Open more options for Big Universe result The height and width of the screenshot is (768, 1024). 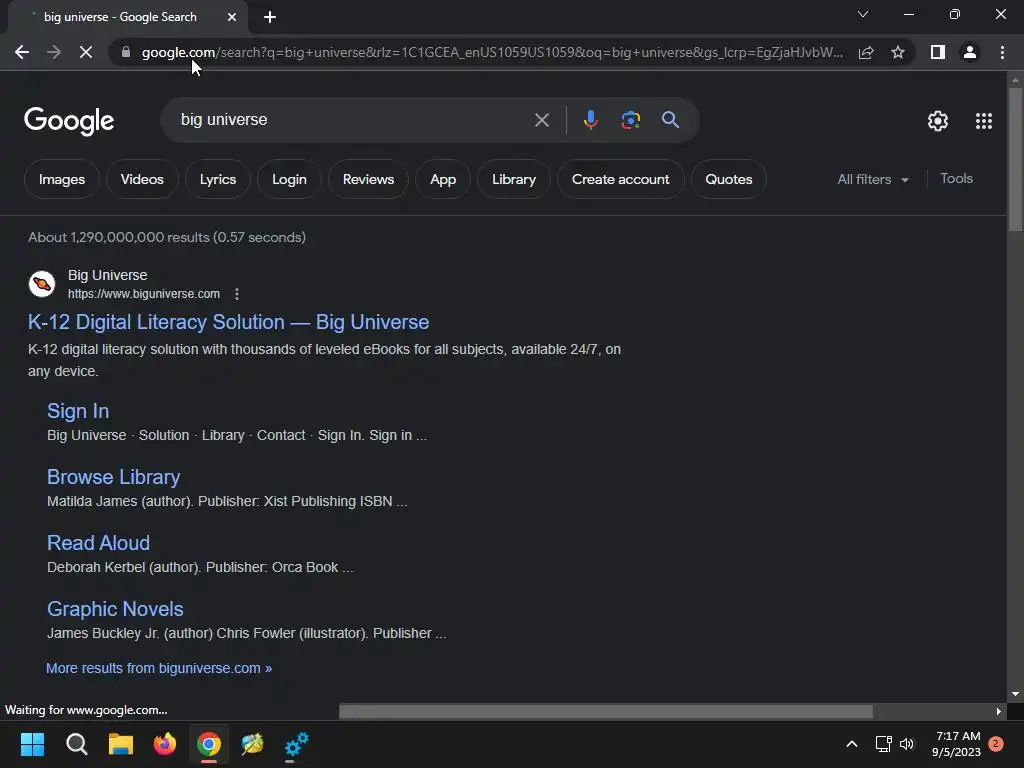click(x=237, y=294)
